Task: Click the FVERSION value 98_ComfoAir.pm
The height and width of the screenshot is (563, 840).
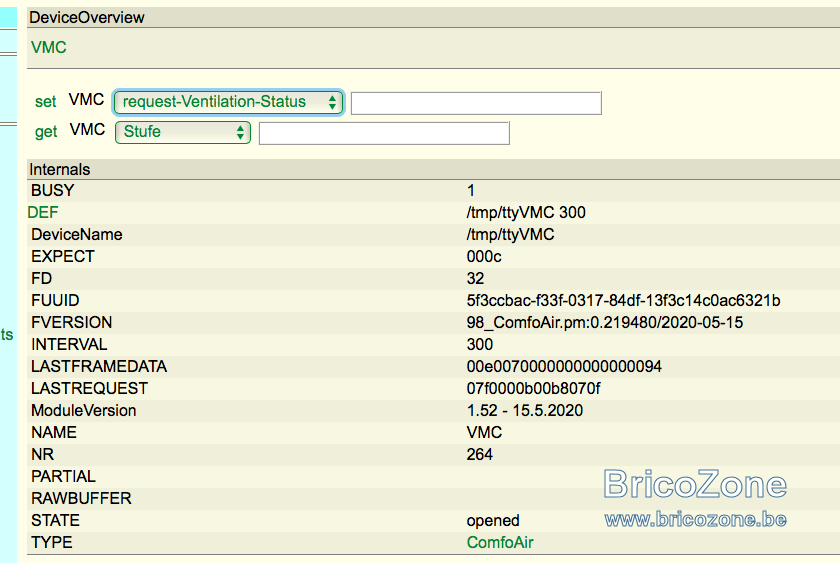Action: click(605, 322)
